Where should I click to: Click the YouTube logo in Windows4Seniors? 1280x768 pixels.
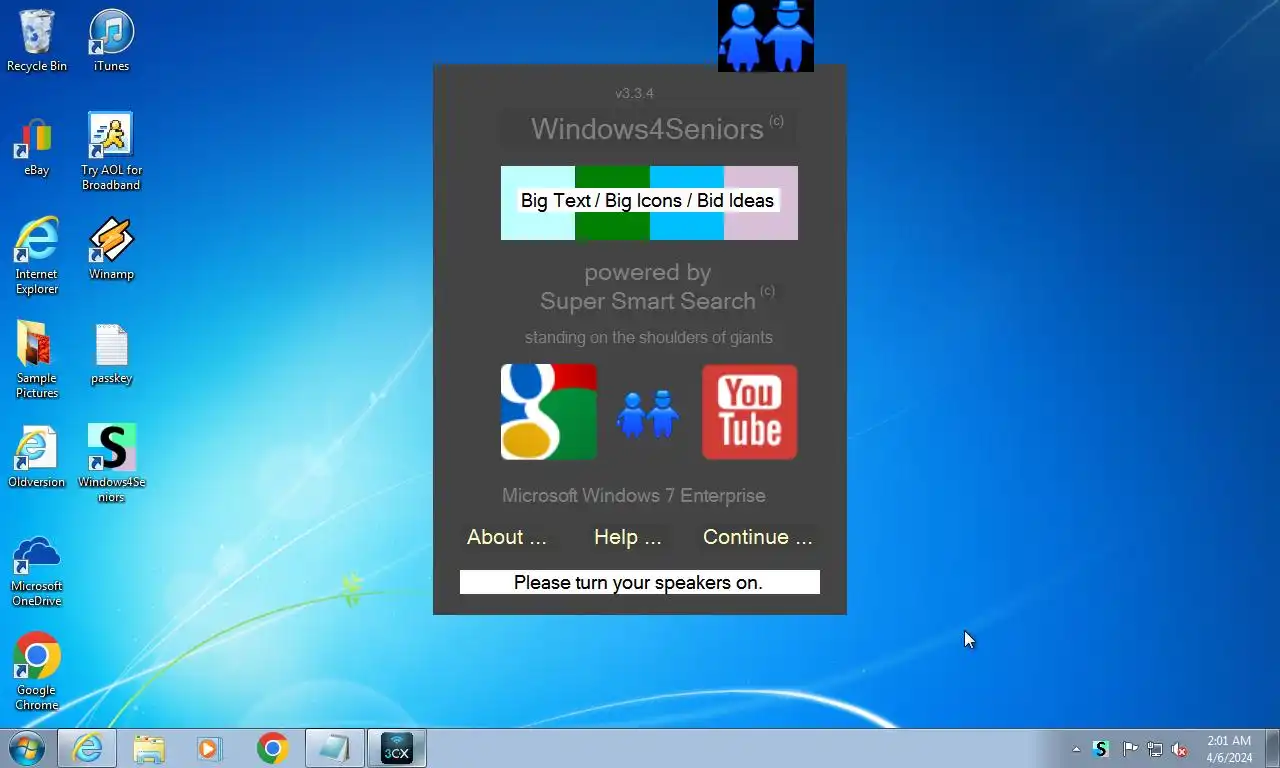point(750,412)
